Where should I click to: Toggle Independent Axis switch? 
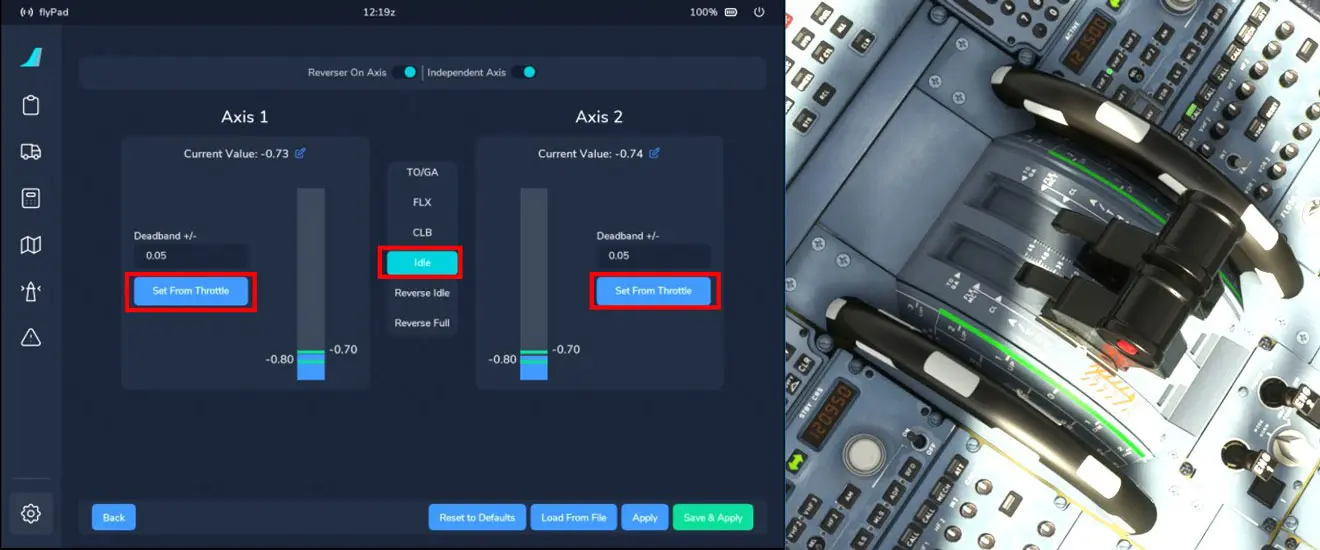pyautogui.click(x=524, y=72)
